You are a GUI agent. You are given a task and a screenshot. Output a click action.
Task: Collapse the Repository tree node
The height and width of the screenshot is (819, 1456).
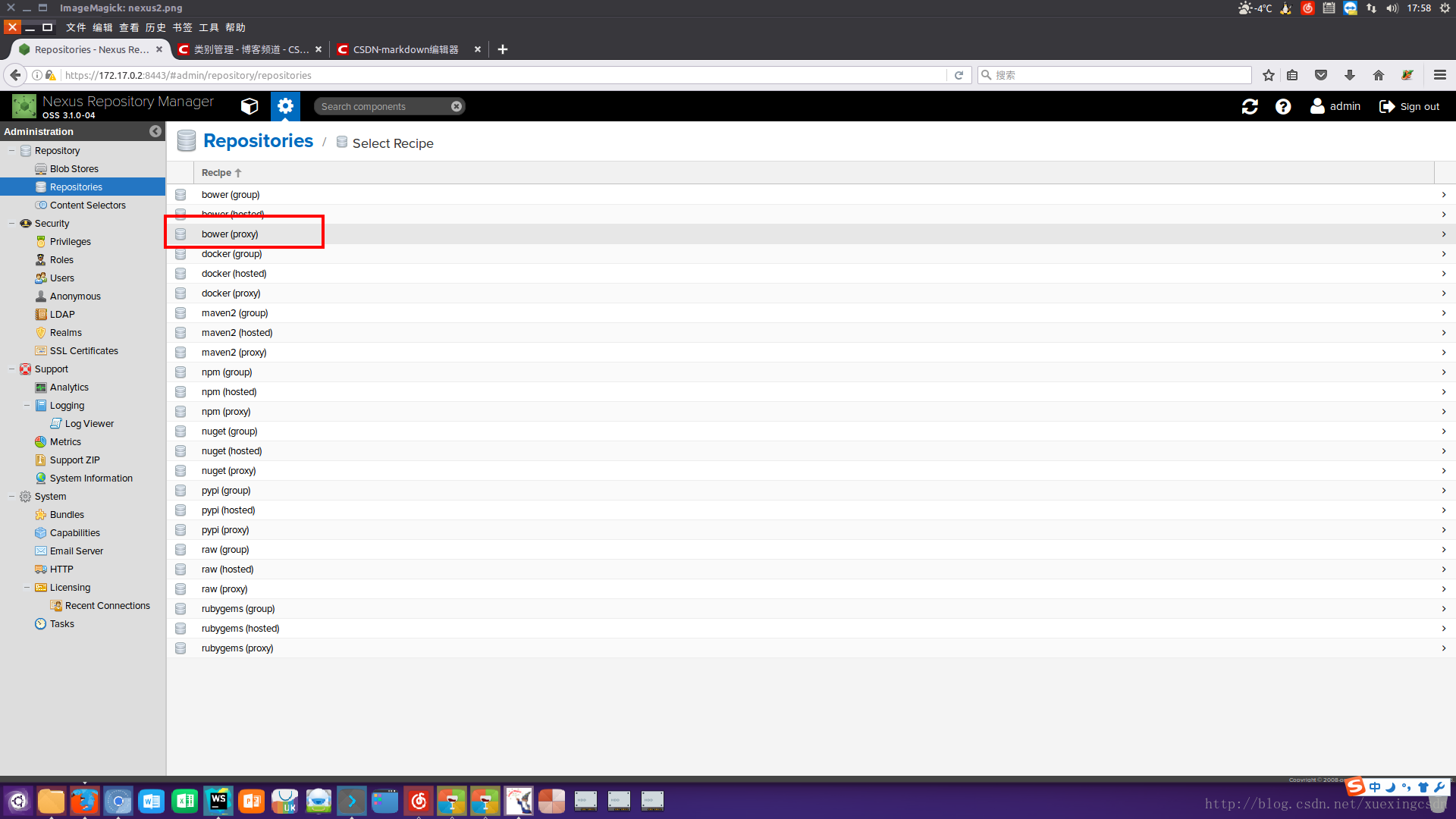pos(11,151)
